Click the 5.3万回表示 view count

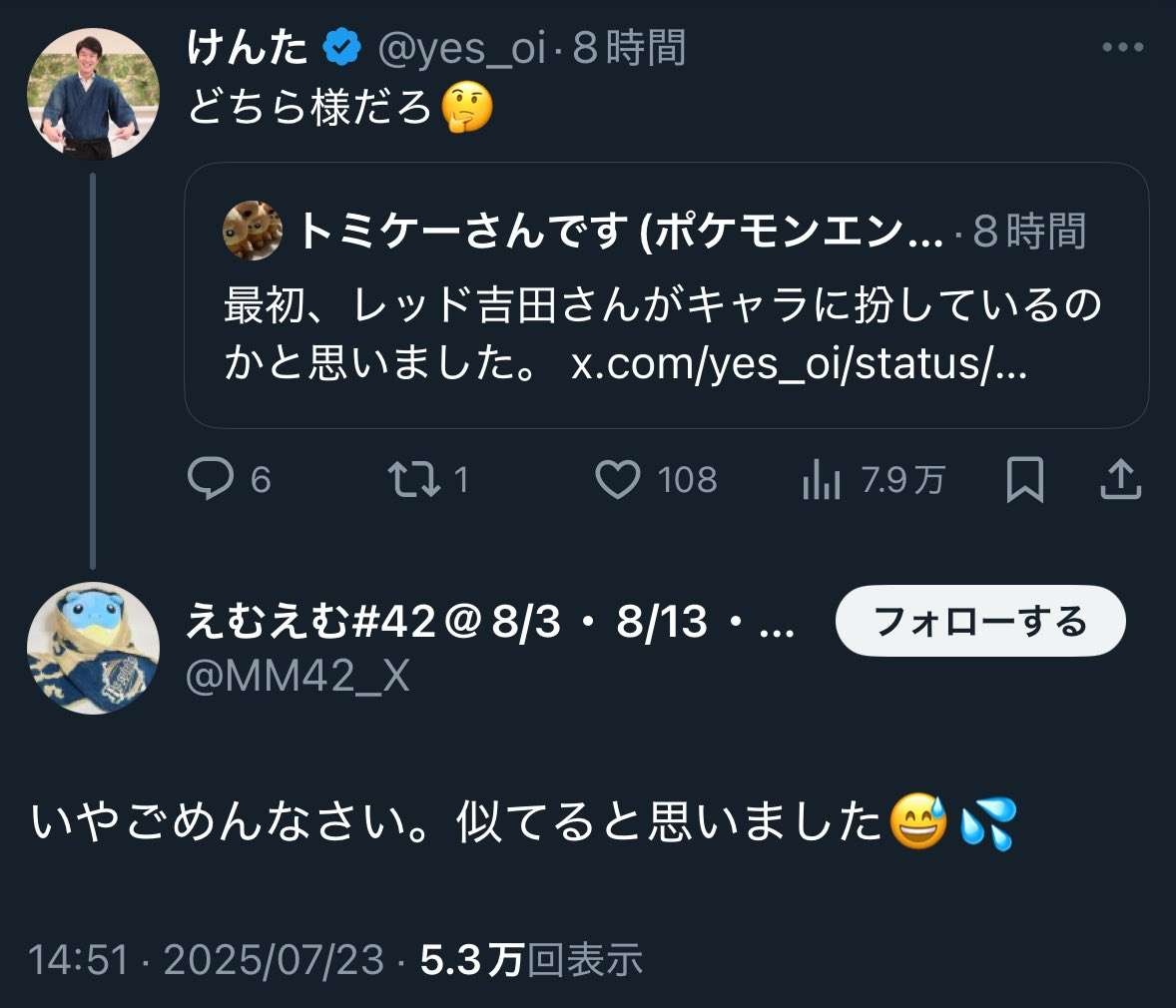(x=531, y=960)
